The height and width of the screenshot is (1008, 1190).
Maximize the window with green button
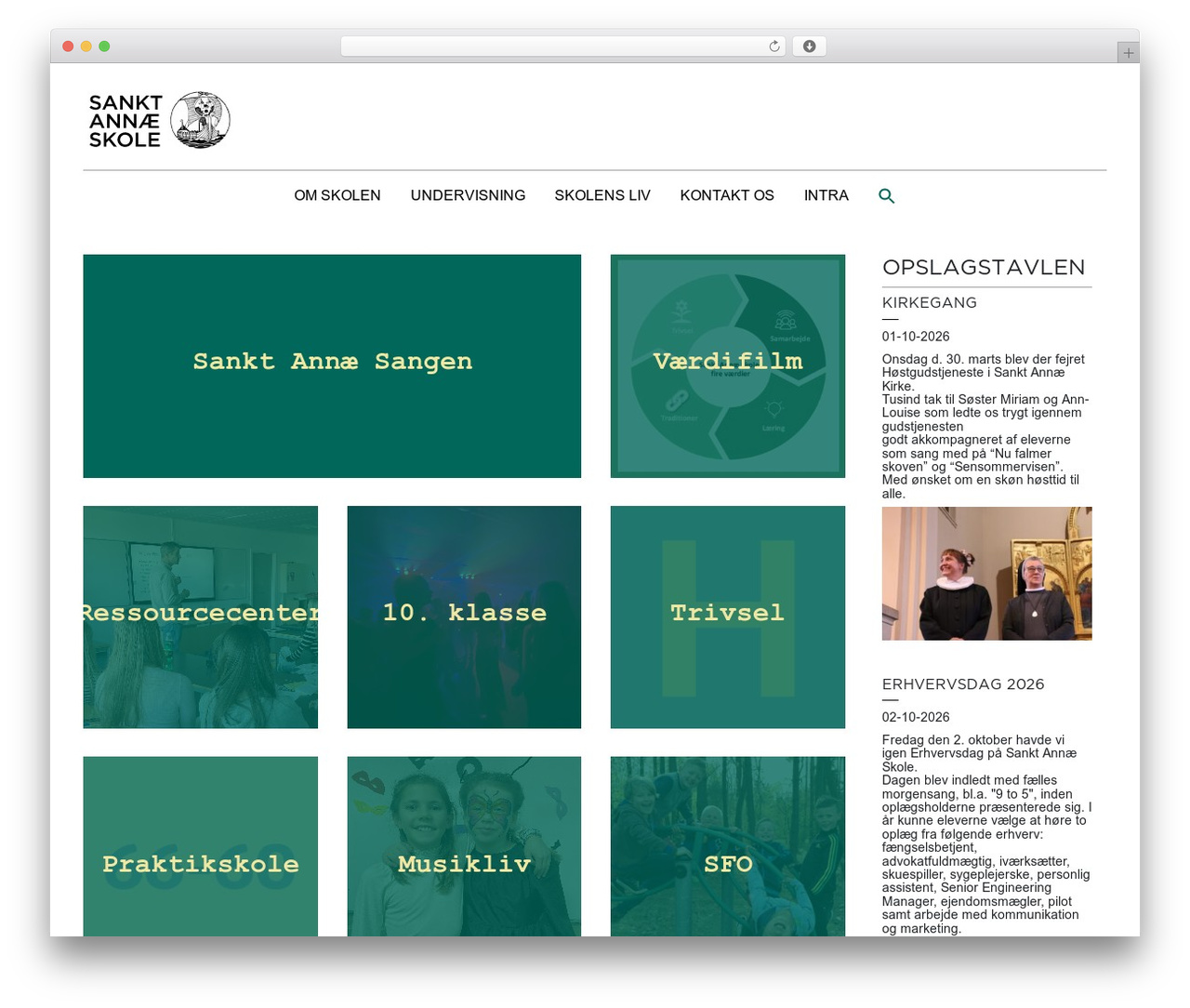(104, 46)
